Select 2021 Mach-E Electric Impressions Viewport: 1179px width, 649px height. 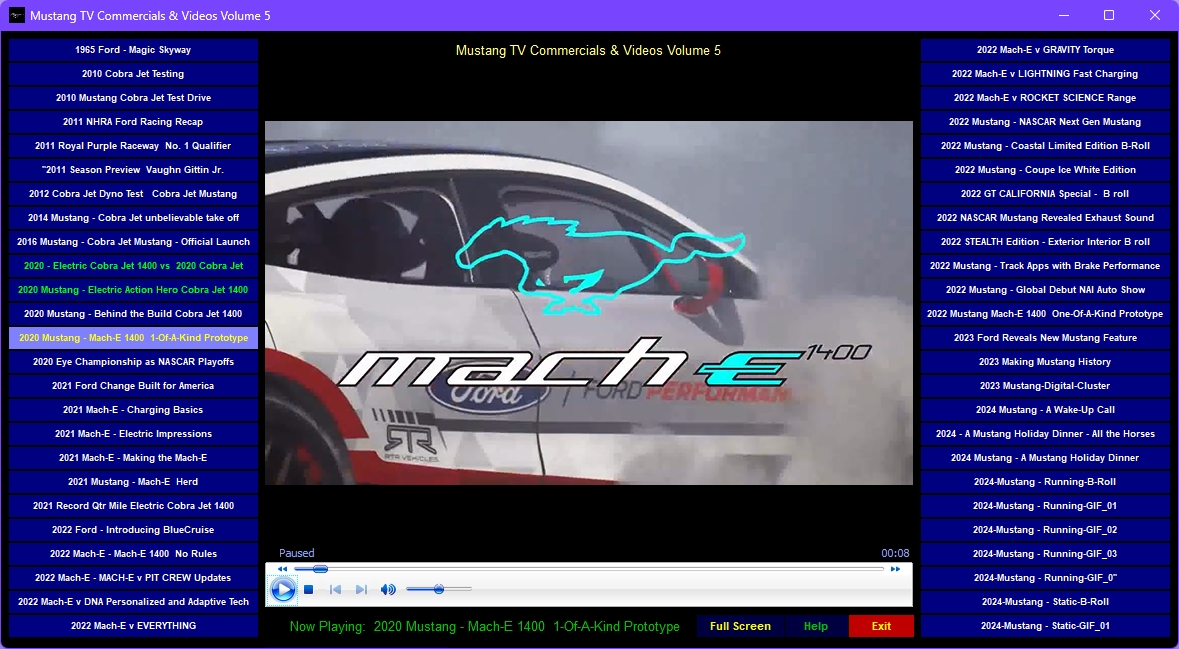pyautogui.click(x=133, y=434)
